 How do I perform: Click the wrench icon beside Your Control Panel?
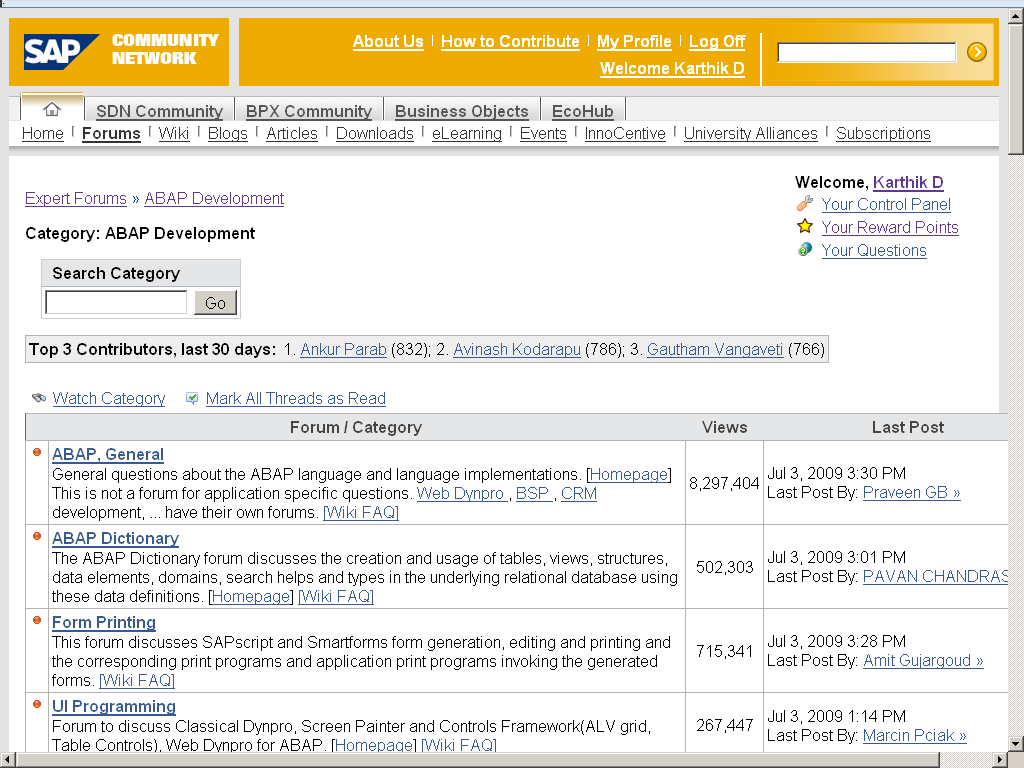click(805, 204)
